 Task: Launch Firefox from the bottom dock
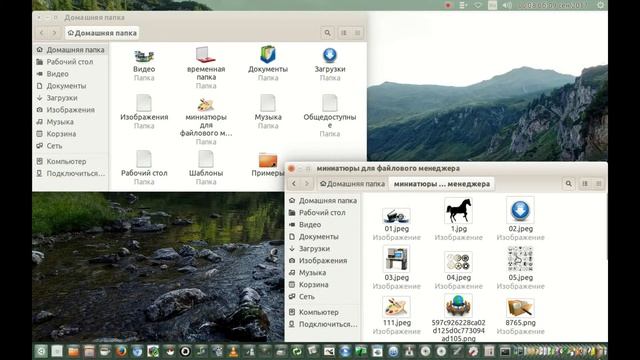[x=121, y=351]
